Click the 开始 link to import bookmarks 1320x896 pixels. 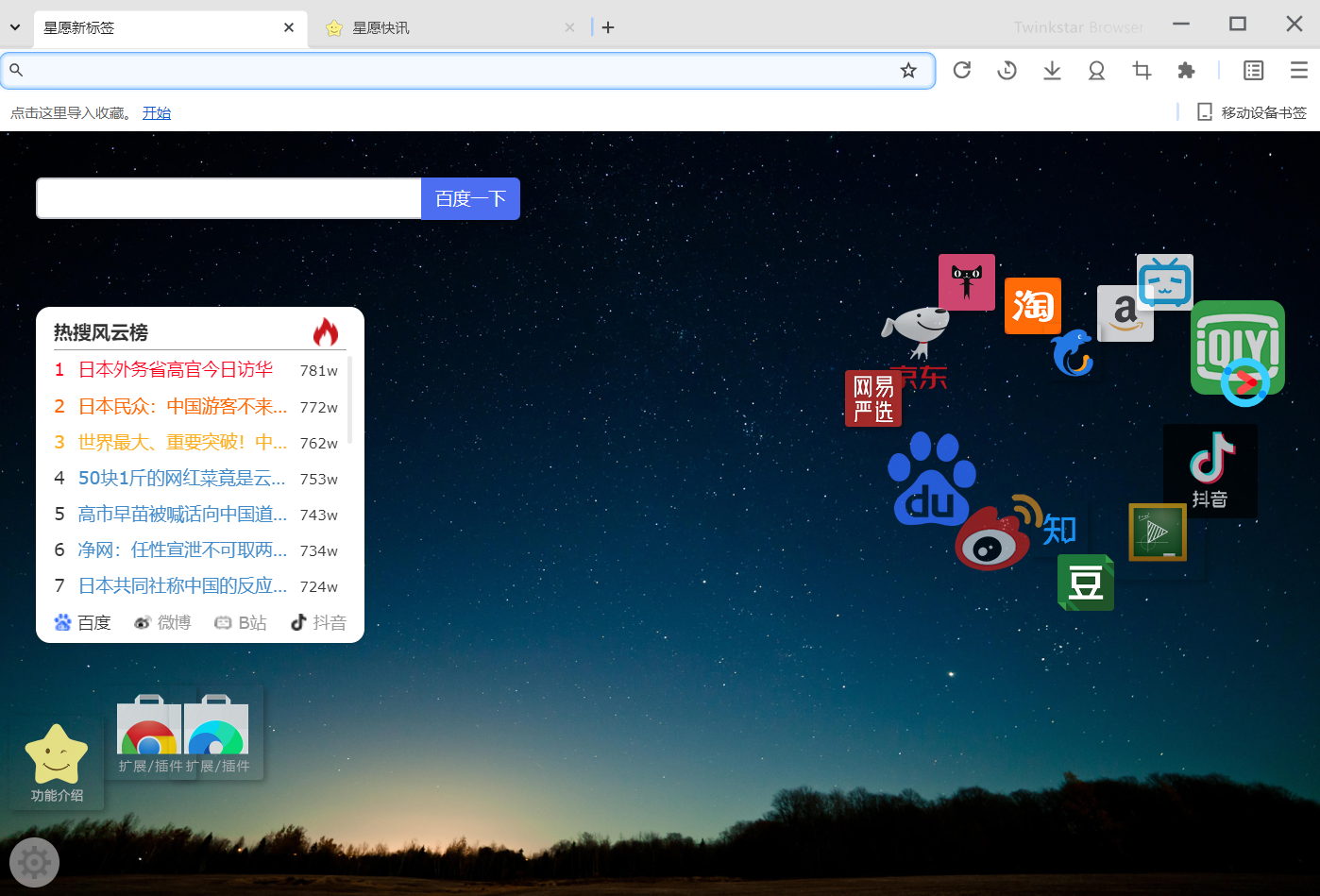click(x=157, y=112)
